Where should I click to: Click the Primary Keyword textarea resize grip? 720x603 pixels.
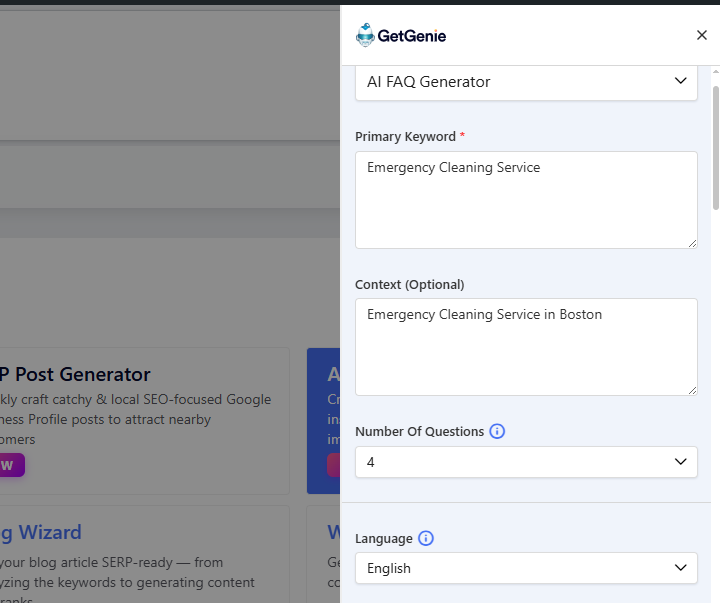(692, 243)
